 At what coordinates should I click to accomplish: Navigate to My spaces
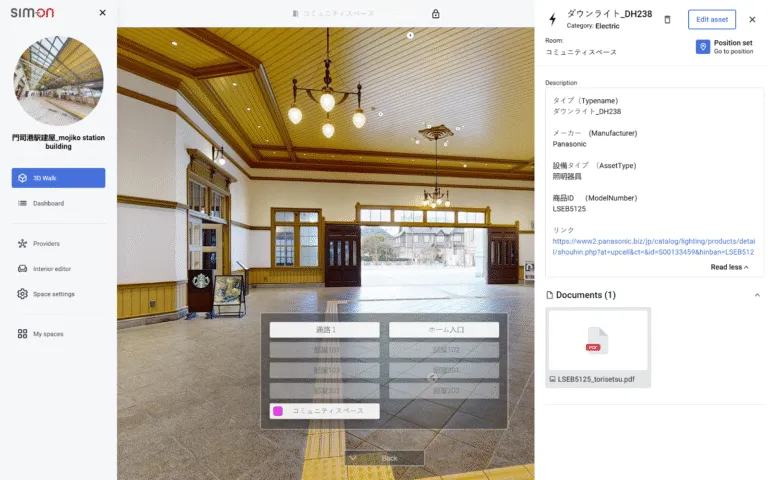point(47,333)
